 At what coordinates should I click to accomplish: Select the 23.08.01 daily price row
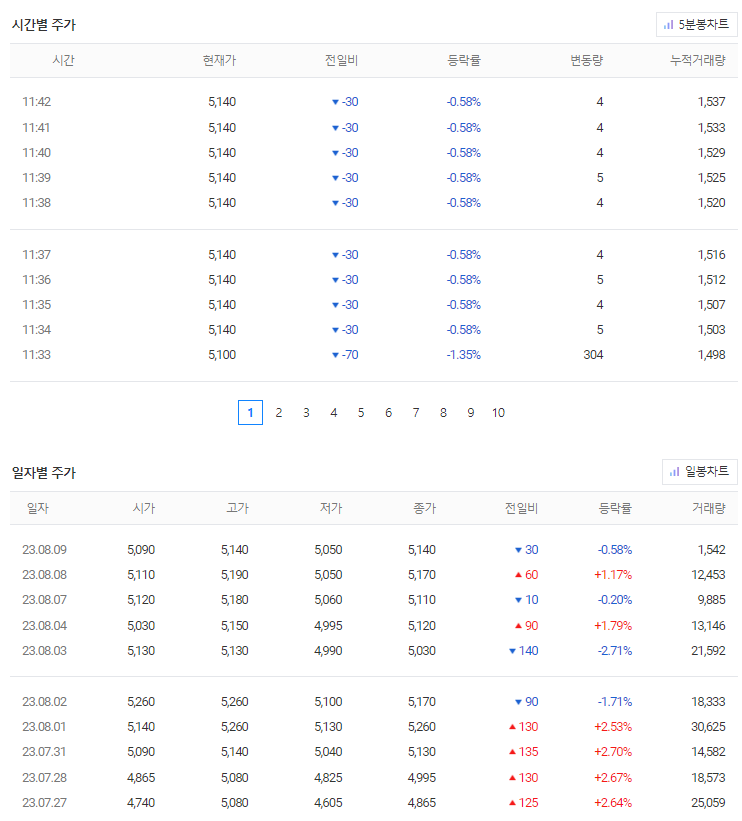pyautogui.click(x=373, y=727)
